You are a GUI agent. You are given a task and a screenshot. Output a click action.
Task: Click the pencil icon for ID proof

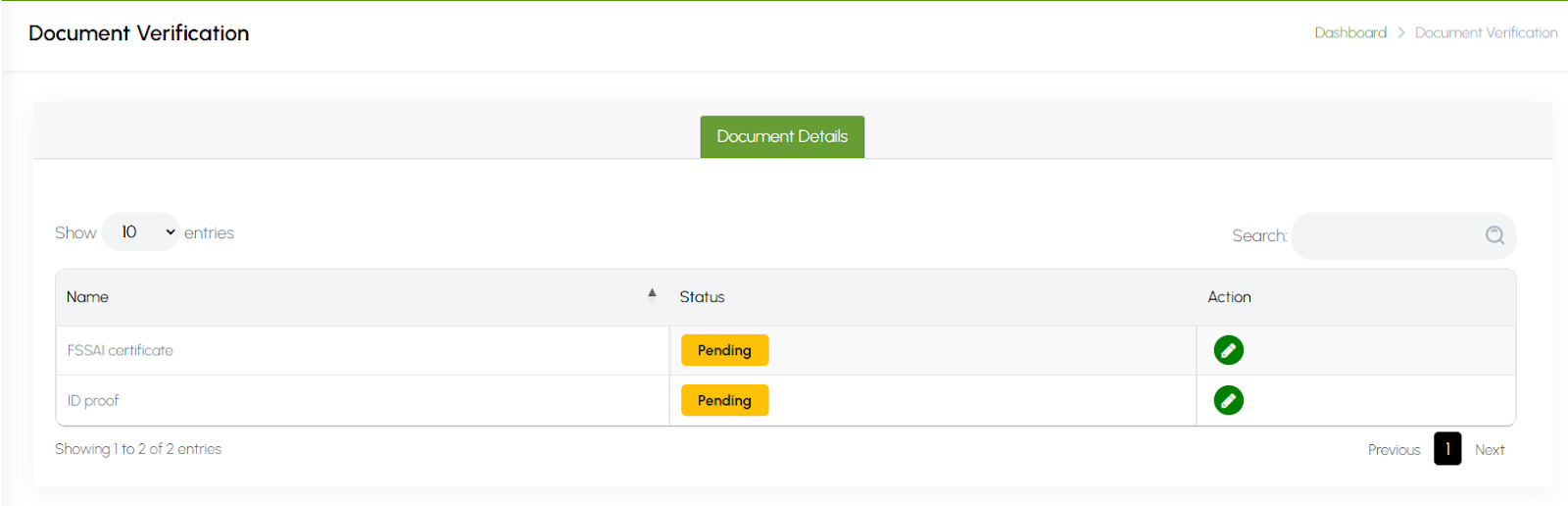click(x=1228, y=400)
